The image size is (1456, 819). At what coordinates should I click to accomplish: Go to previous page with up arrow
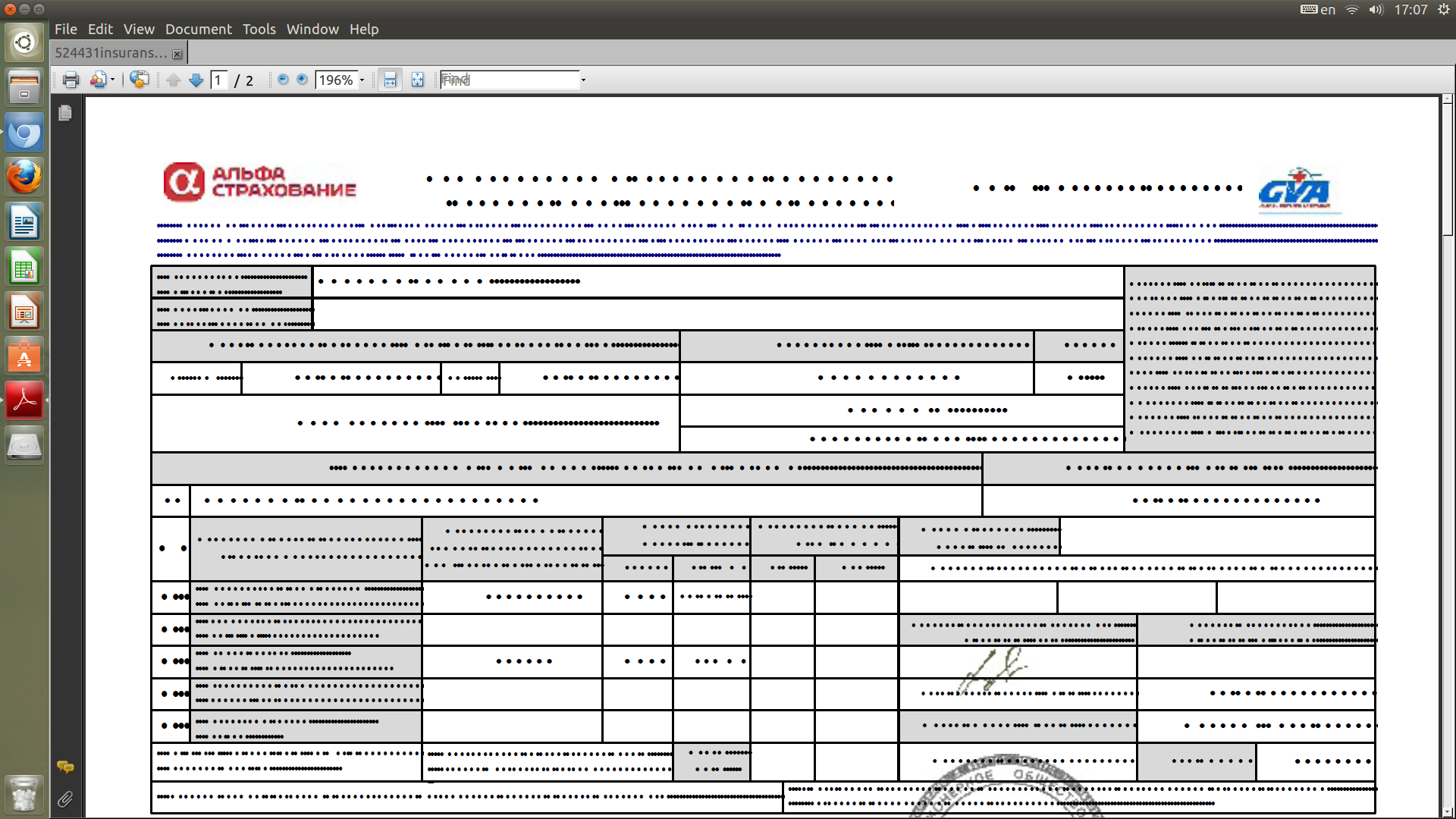(174, 80)
